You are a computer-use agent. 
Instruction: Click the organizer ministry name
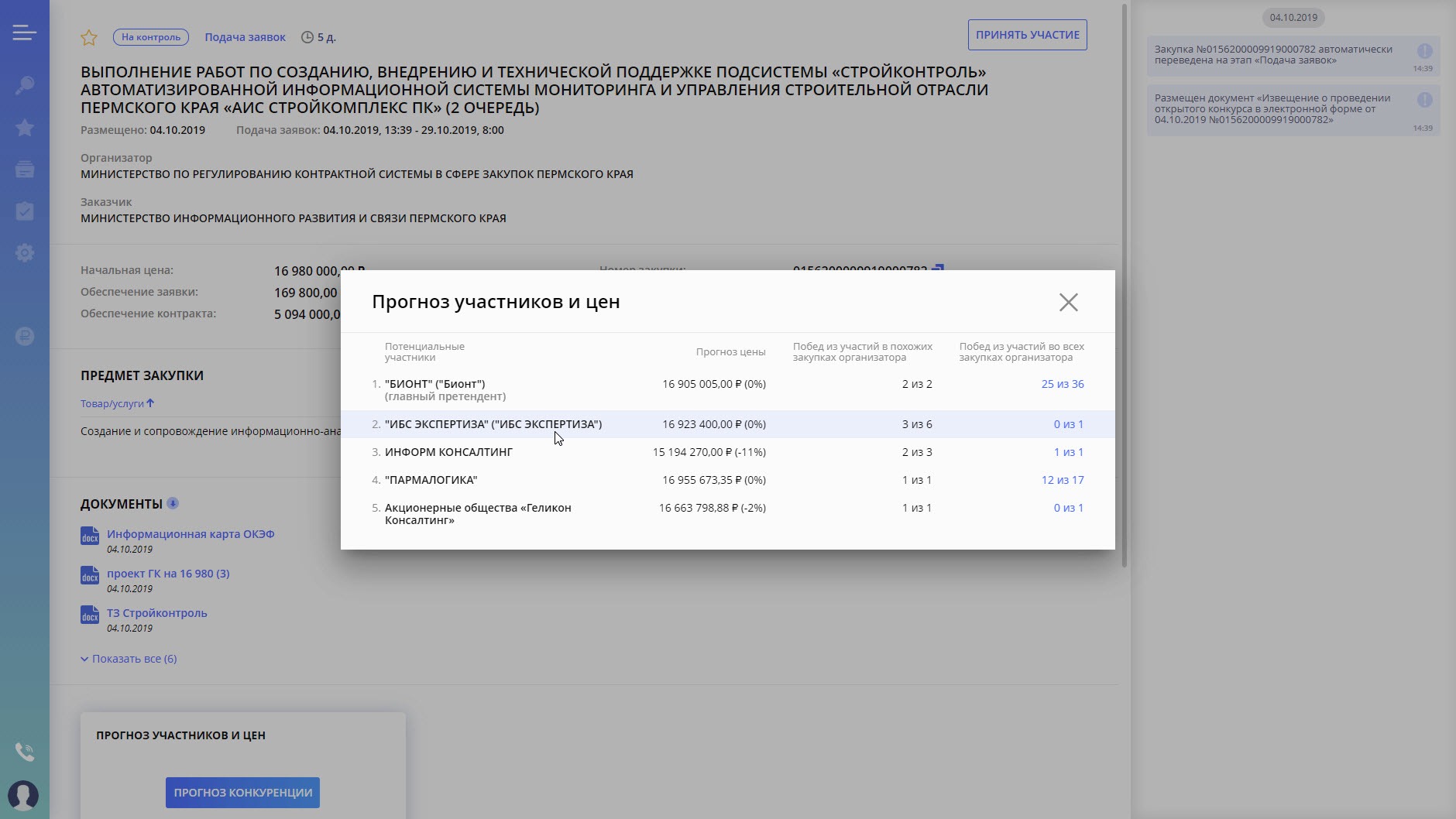pos(357,174)
